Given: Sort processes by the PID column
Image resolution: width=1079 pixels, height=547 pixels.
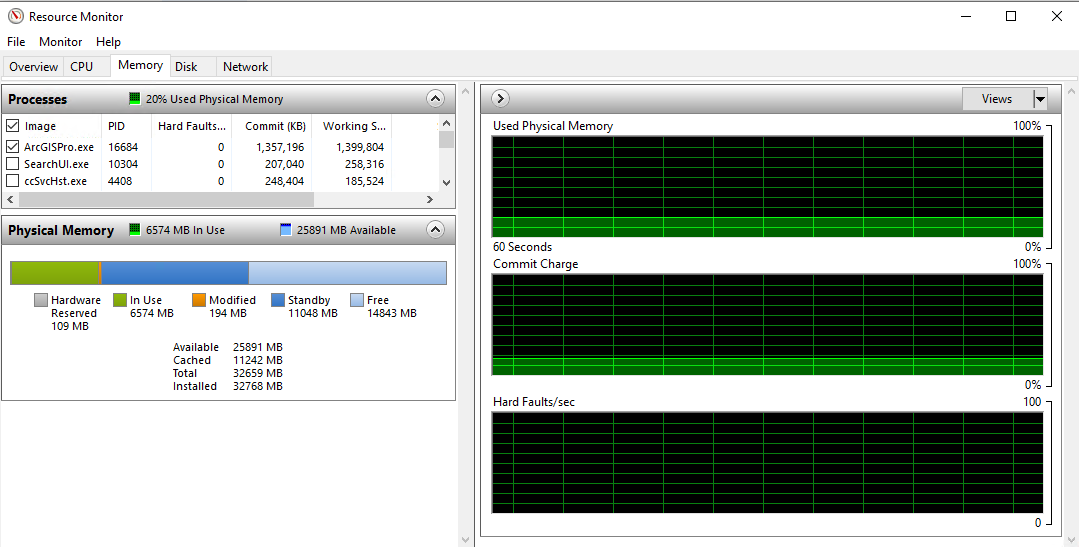Looking at the screenshot, I should tap(126, 126).
